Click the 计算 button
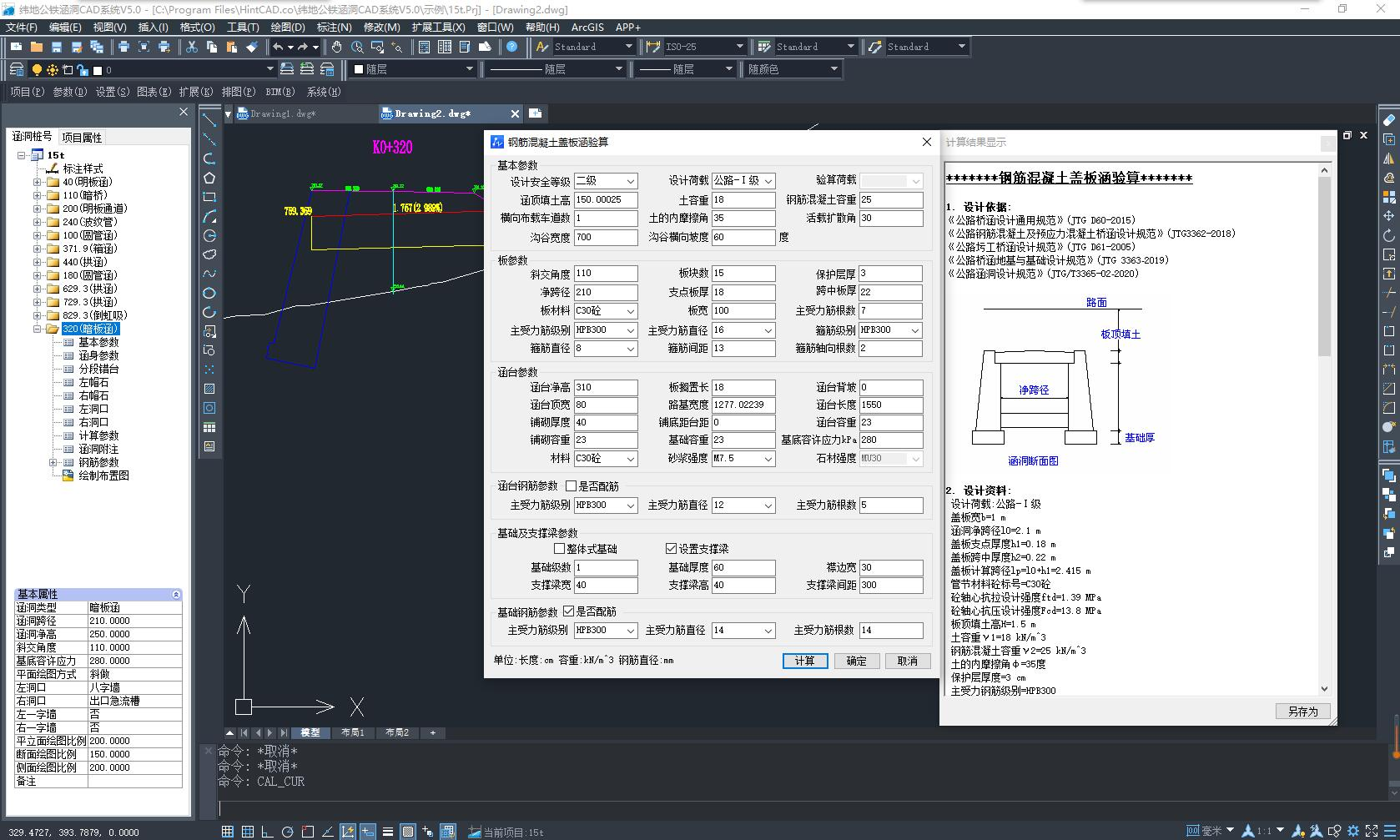The width and height of the screenshot is (1400, 840). coord(804,661)
